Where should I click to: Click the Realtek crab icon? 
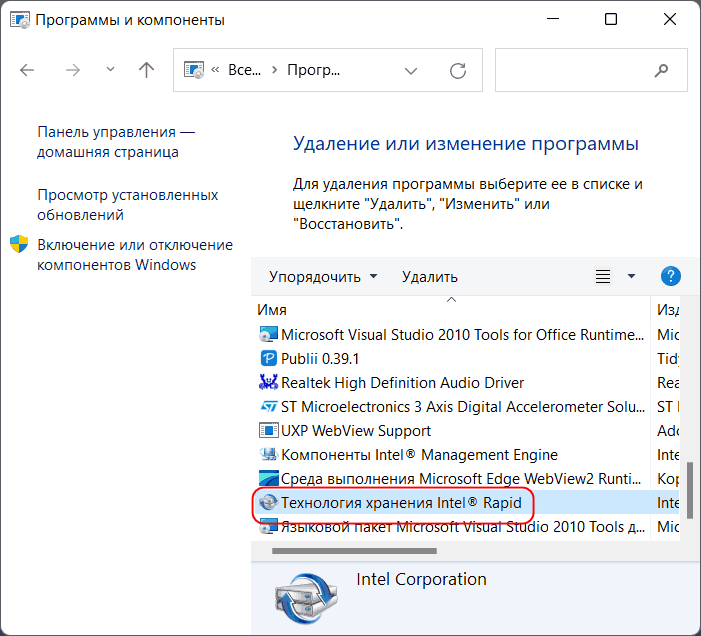click(269, 382)
